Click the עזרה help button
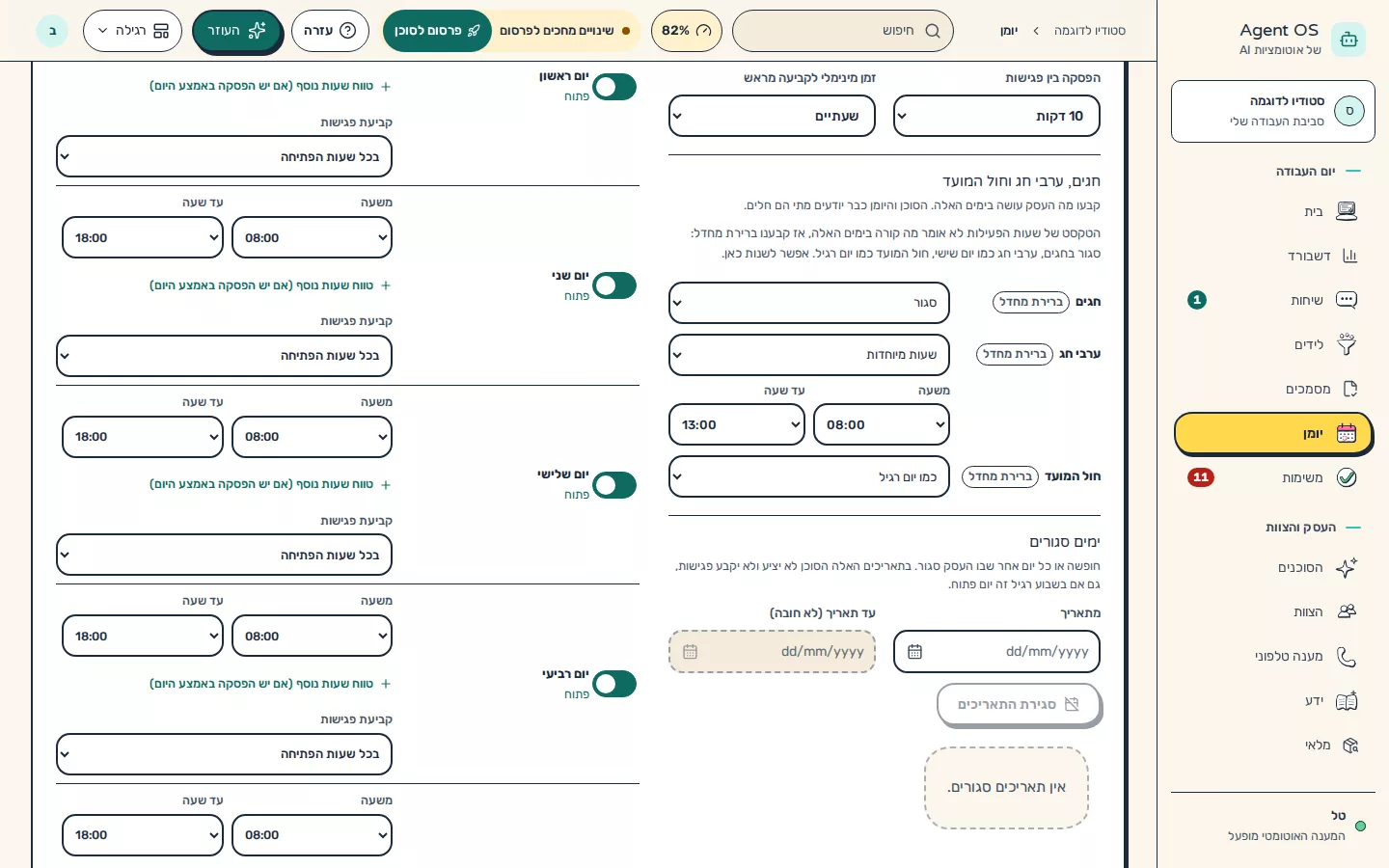The height and width of the screenshot is (868, 1389). click(x=330, y=31)
